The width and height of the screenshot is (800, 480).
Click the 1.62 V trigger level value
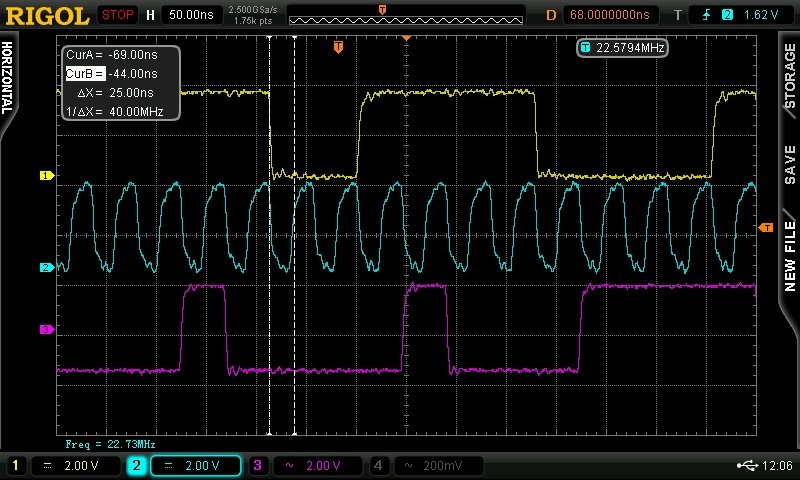point(761,15)
